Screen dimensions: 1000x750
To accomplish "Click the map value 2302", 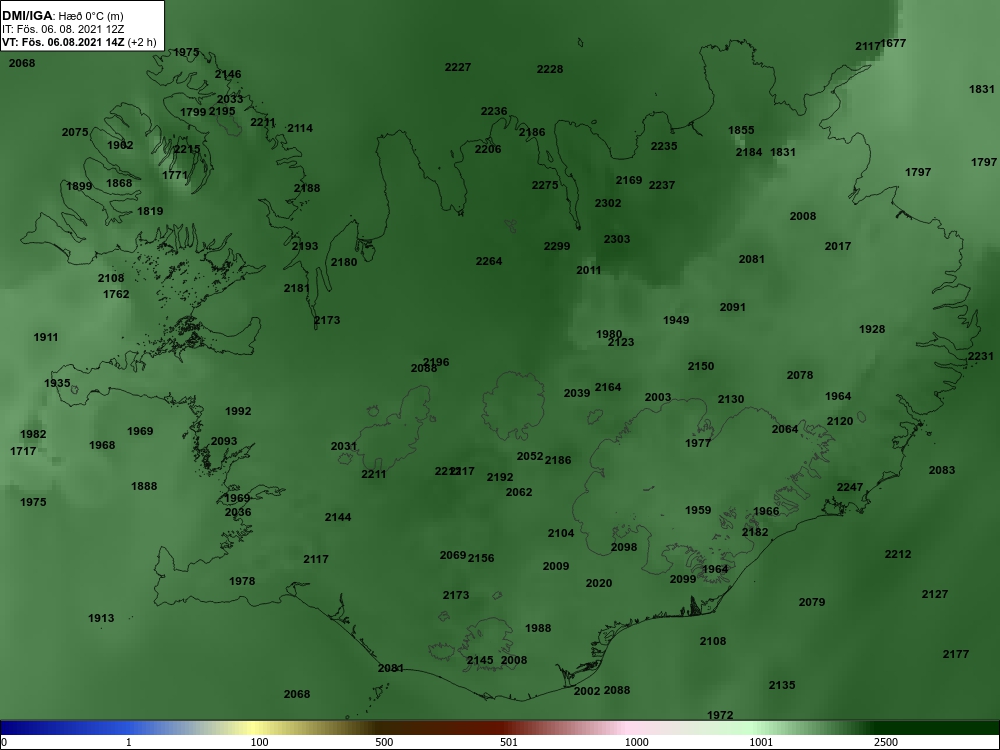I will pos(608,203).
